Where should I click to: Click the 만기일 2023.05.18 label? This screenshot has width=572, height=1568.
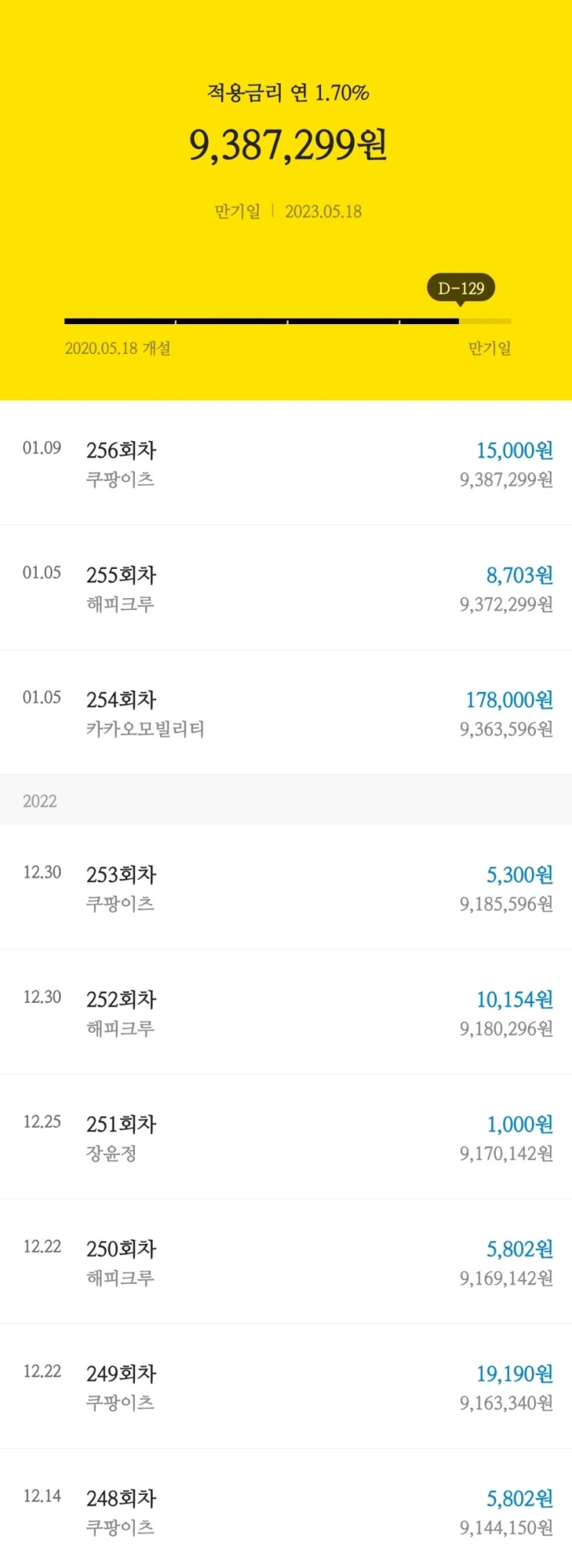288,212
